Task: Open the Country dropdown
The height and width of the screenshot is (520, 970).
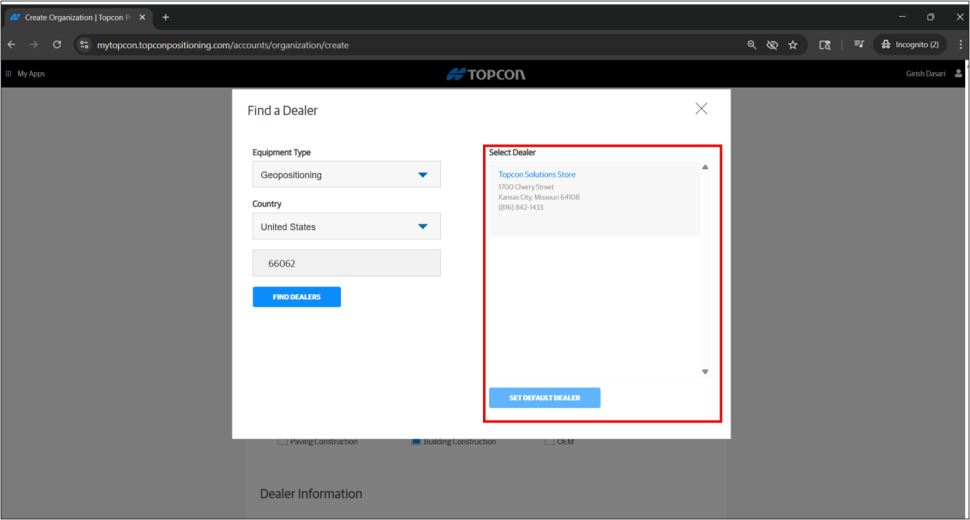Action: [346, 227]
